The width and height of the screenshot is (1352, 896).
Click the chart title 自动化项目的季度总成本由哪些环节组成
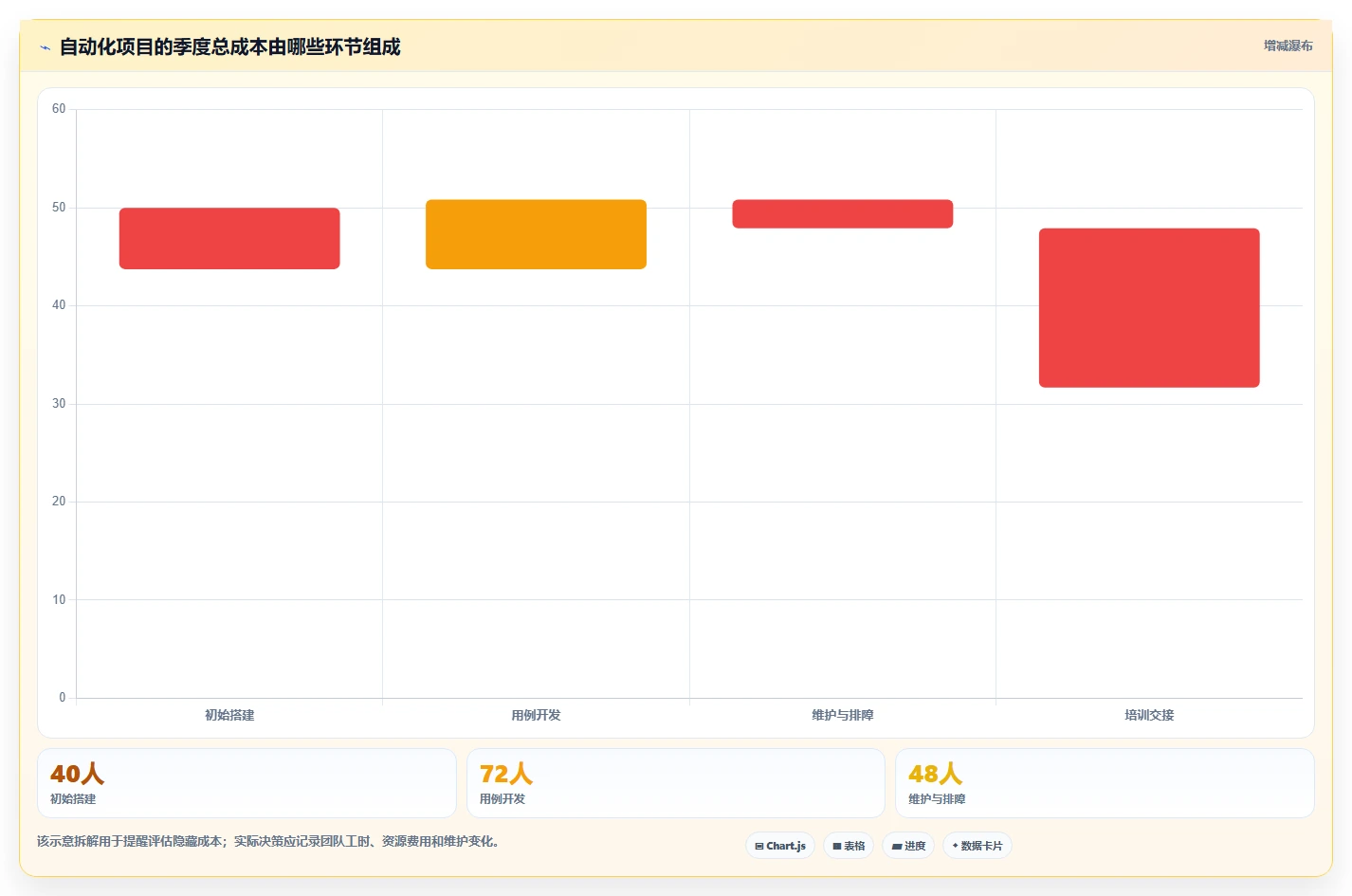(230, 46)
